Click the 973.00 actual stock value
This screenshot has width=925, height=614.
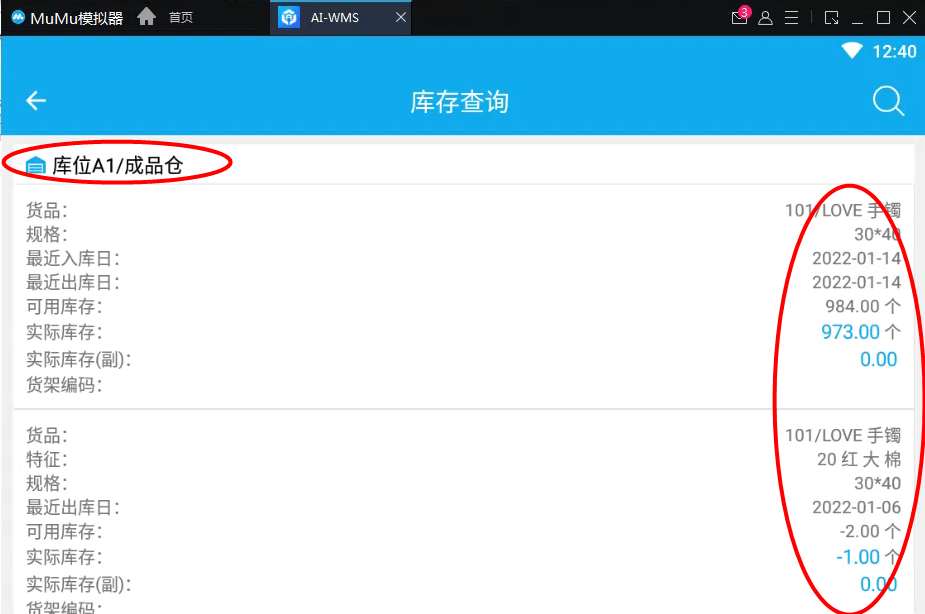click(850, 332)
